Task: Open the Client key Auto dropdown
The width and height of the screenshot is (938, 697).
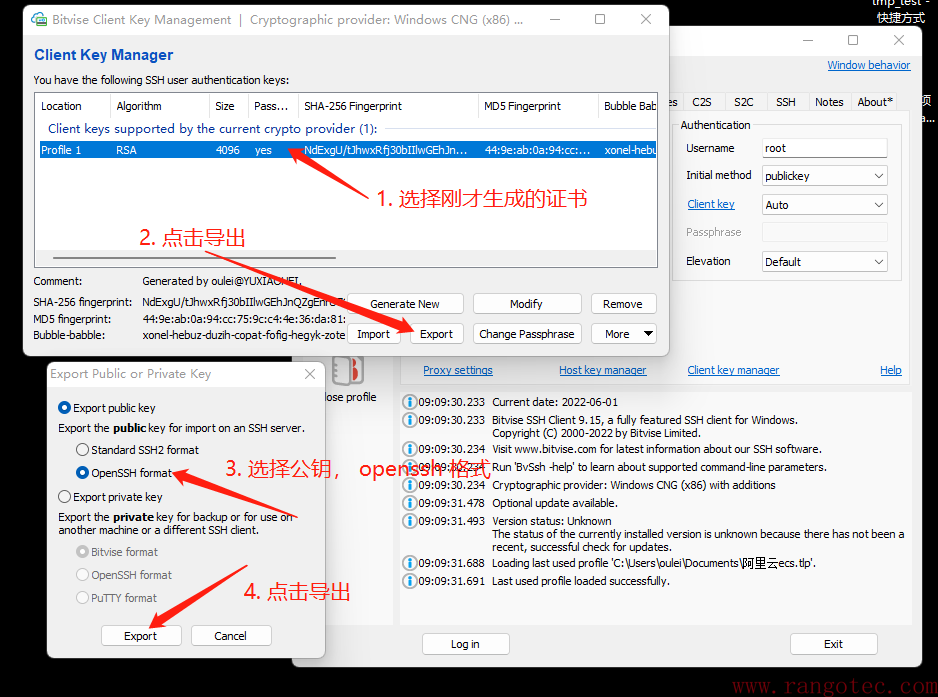Action: (x=824, y=205)
